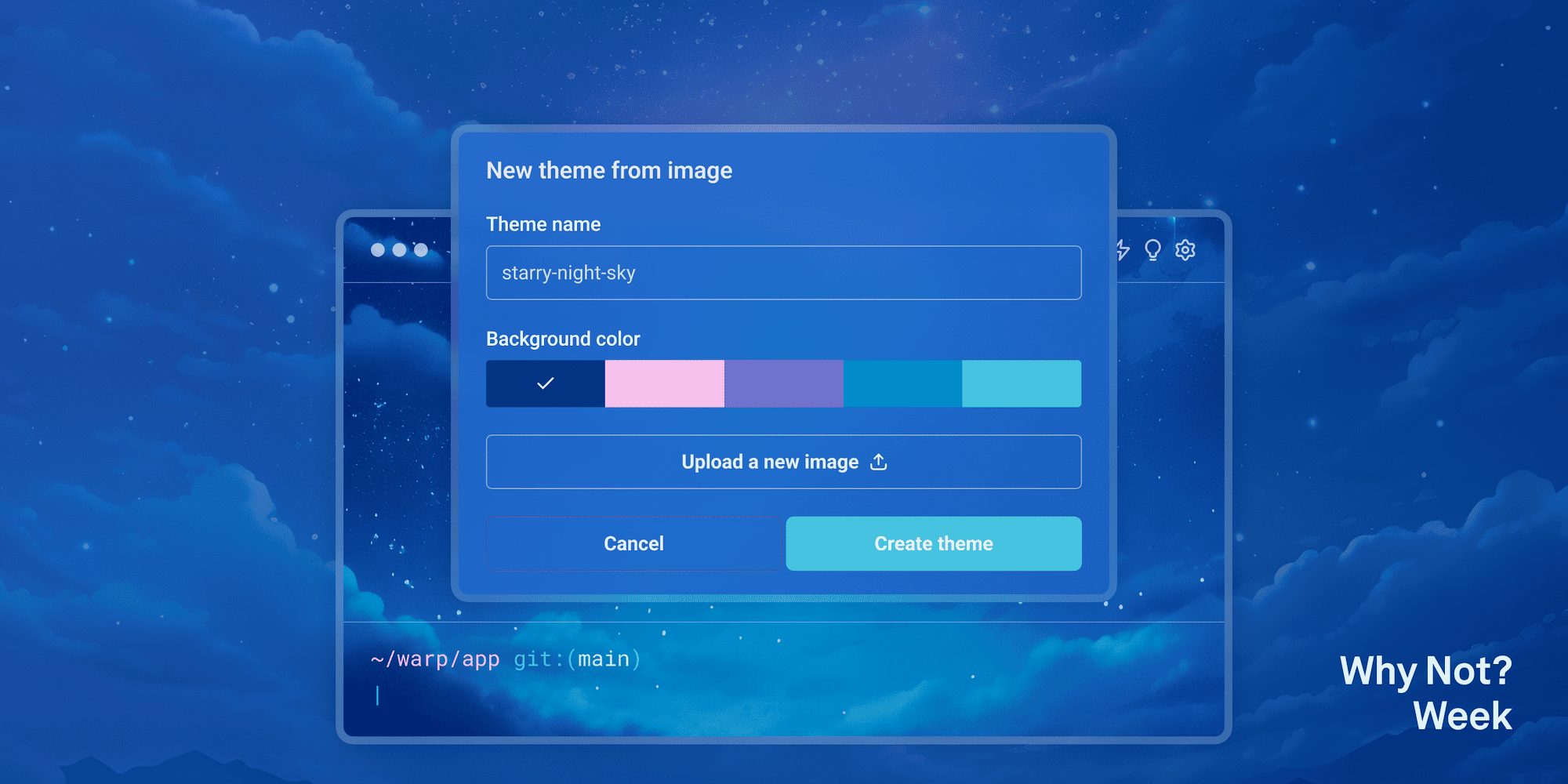This screenshot has height=784, width=1568.
Task: Click the Create theme button
Action: tap(933, 543)
